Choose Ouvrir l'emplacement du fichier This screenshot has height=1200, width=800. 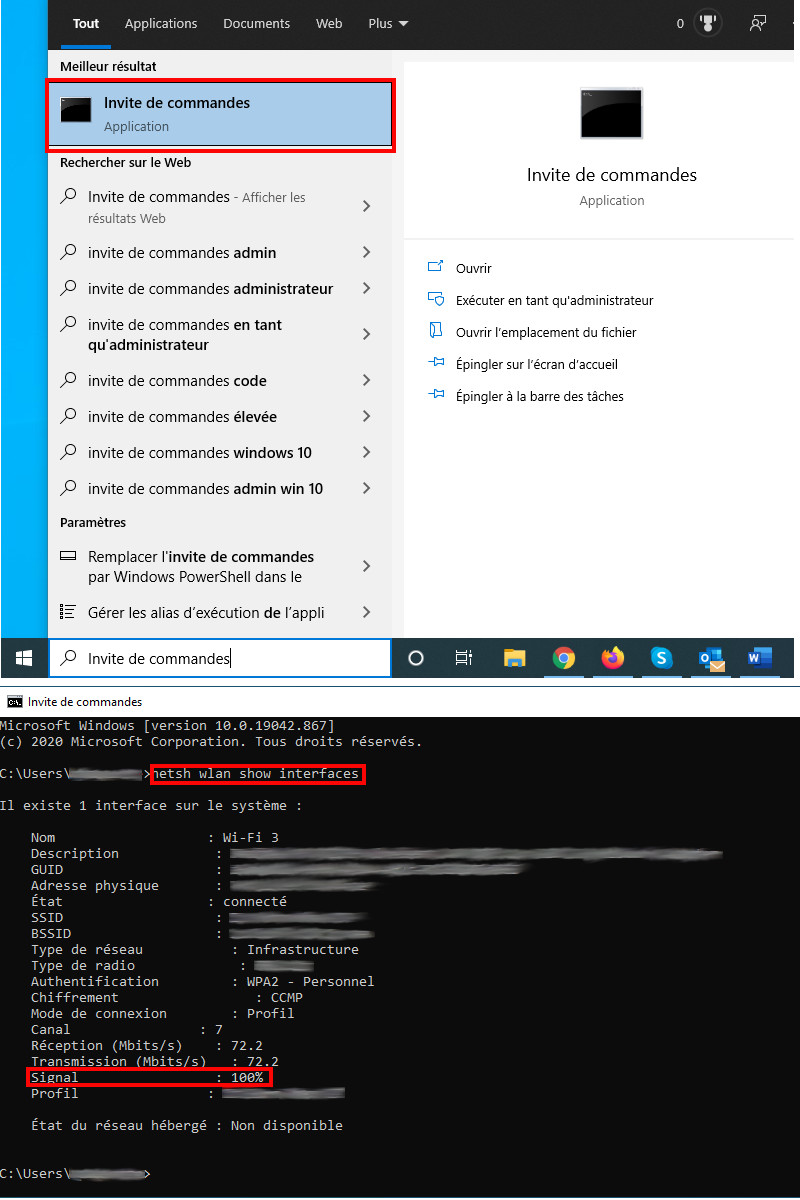coord(532,332)
